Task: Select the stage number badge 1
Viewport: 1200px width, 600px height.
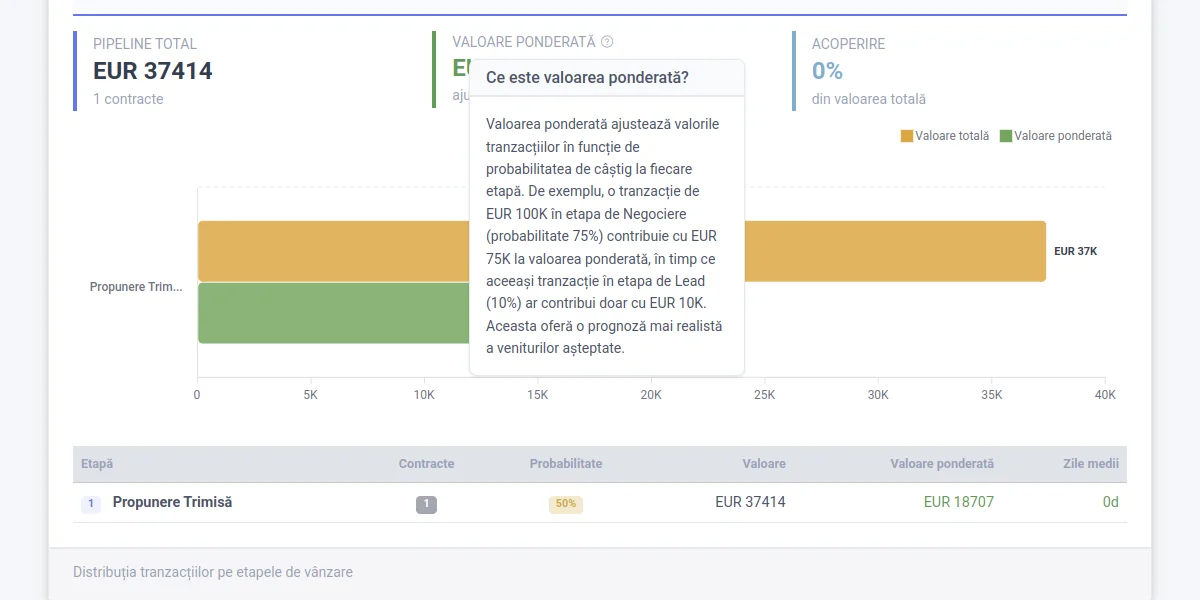Action: [x=90, y=503]
